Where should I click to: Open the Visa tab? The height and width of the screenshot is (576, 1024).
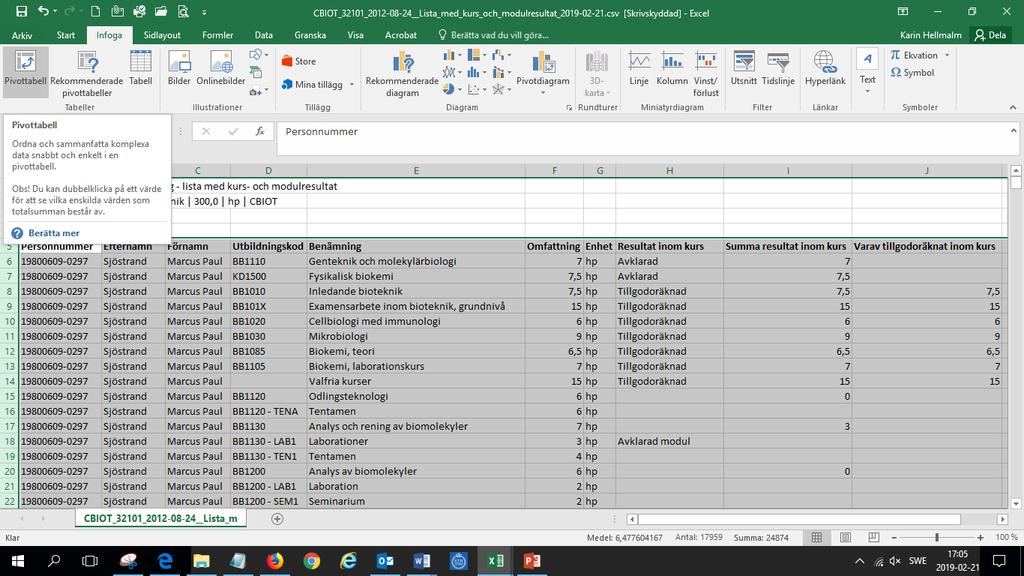tap(355, 35)
